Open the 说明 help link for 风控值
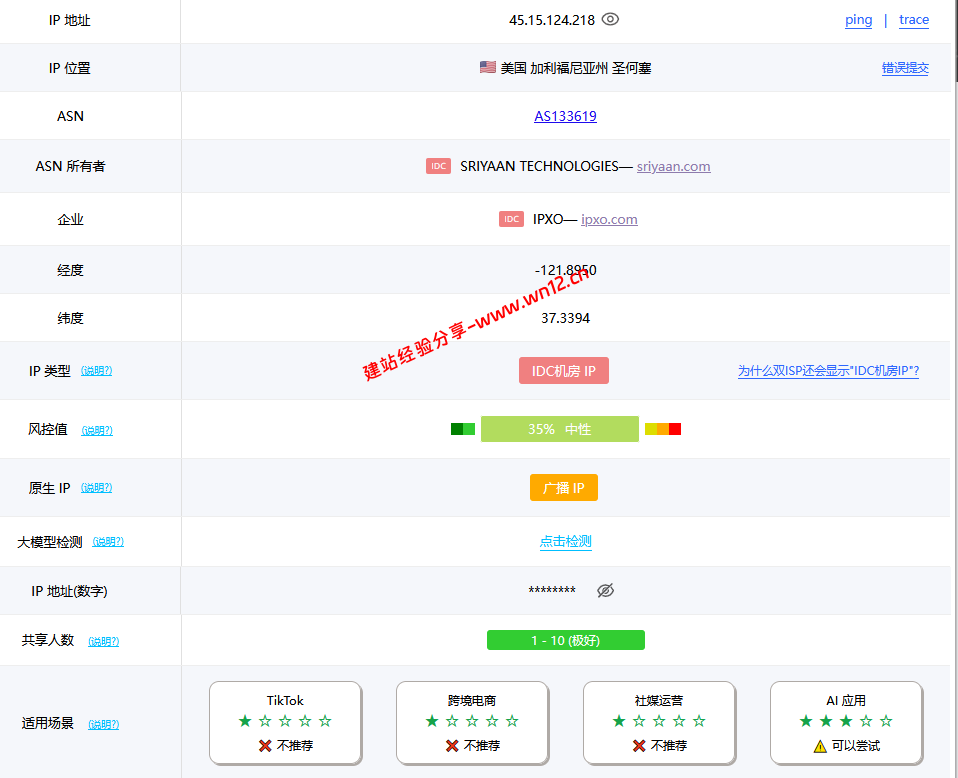Screen dimensions: 958x778 [97, 430]
